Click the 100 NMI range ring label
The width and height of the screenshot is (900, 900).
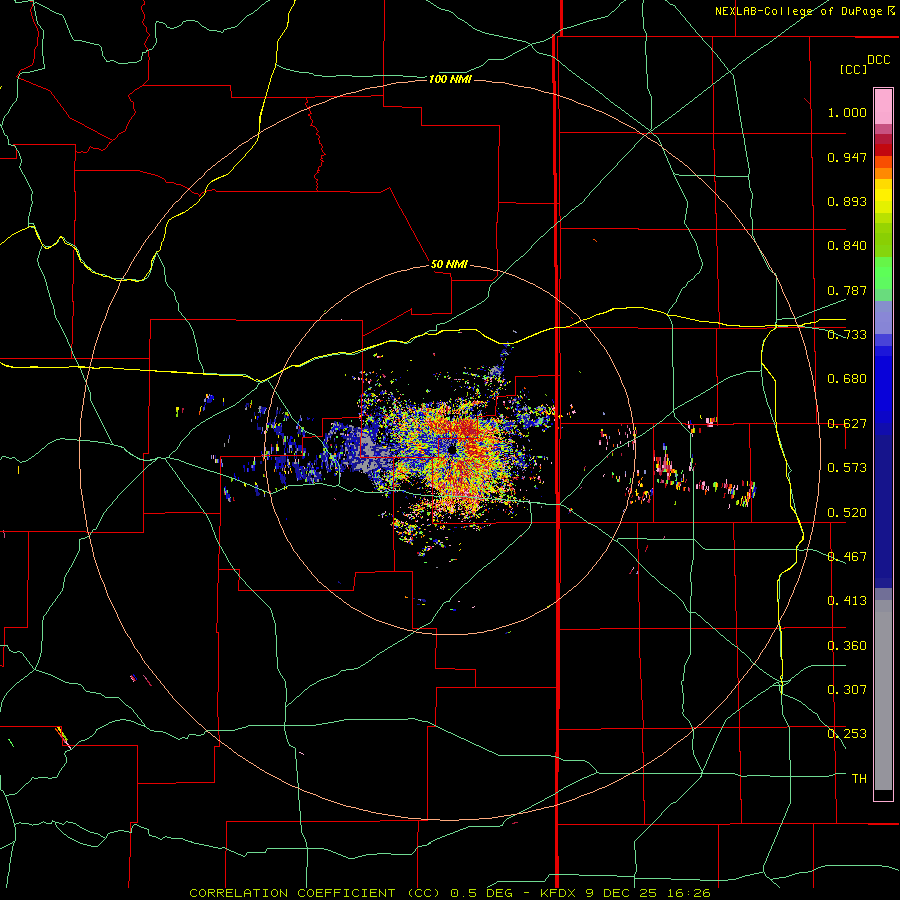[x=450, y=79]
